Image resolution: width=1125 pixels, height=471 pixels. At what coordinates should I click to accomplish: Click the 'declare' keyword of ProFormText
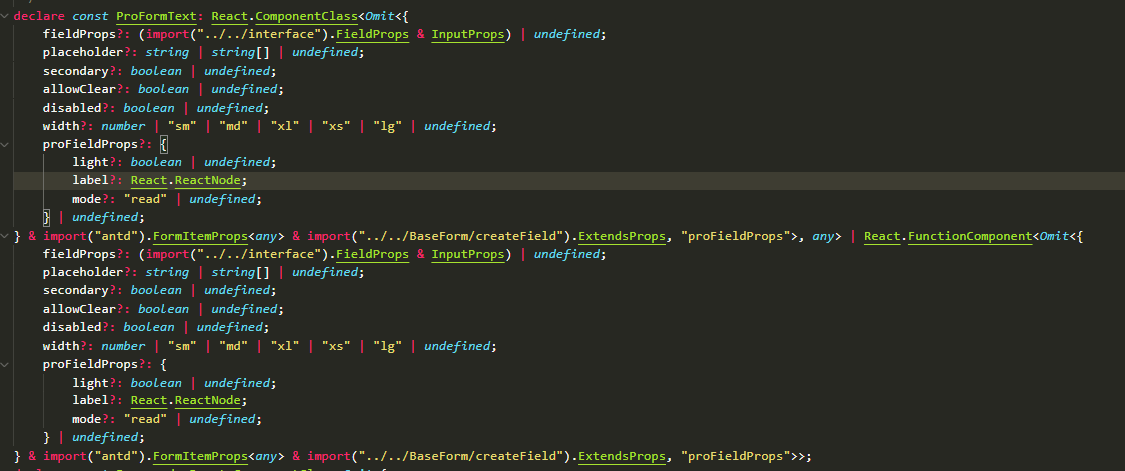point(39,16)
